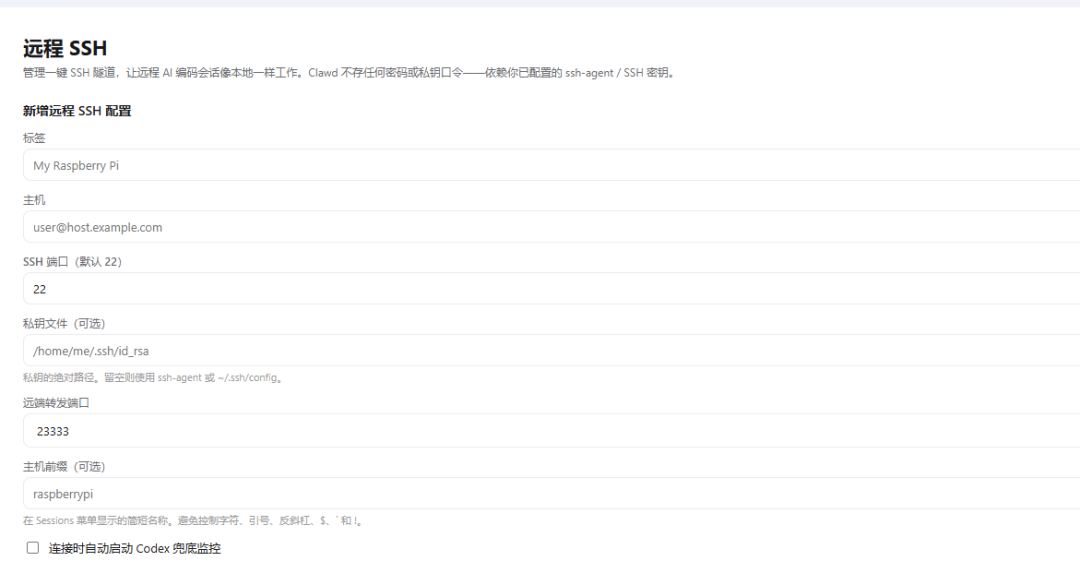1080x585 pixels.
Task: Click the 连接时自动启动 Codex 兜底监控 label text
Action: (134, 548)
